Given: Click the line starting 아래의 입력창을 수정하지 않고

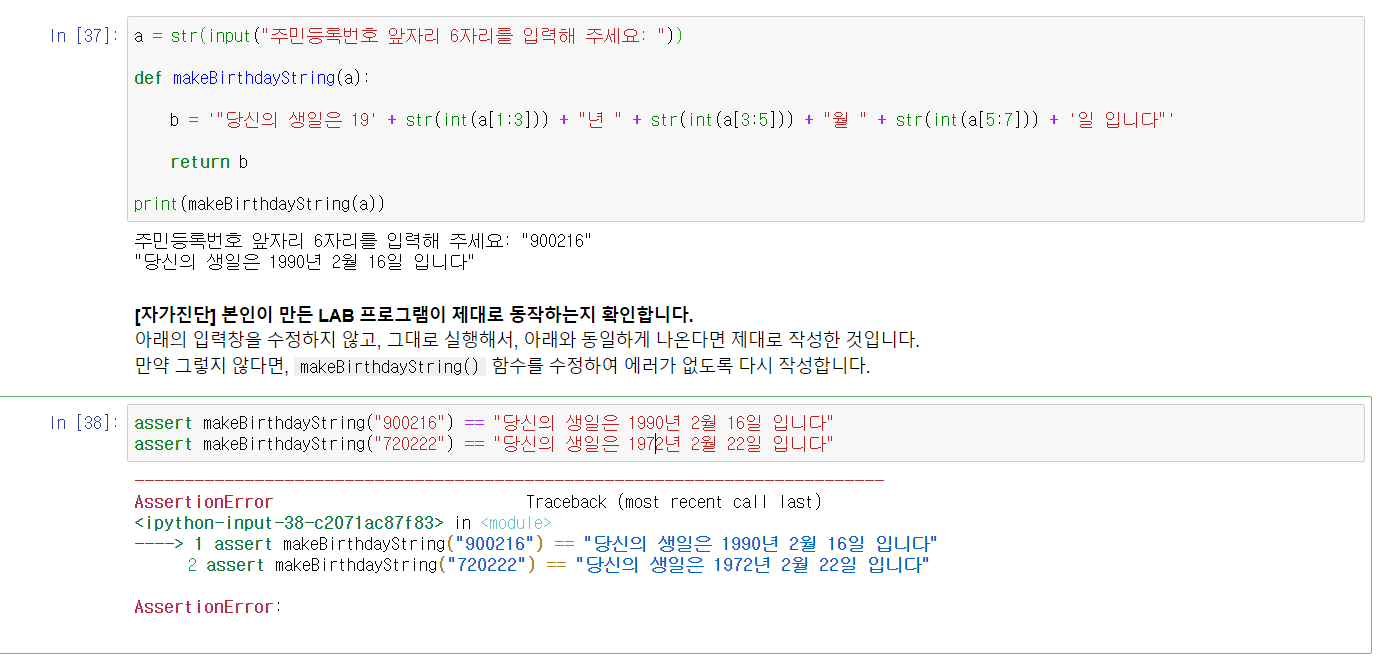Looking at the screenshot, I should (526, 340).
